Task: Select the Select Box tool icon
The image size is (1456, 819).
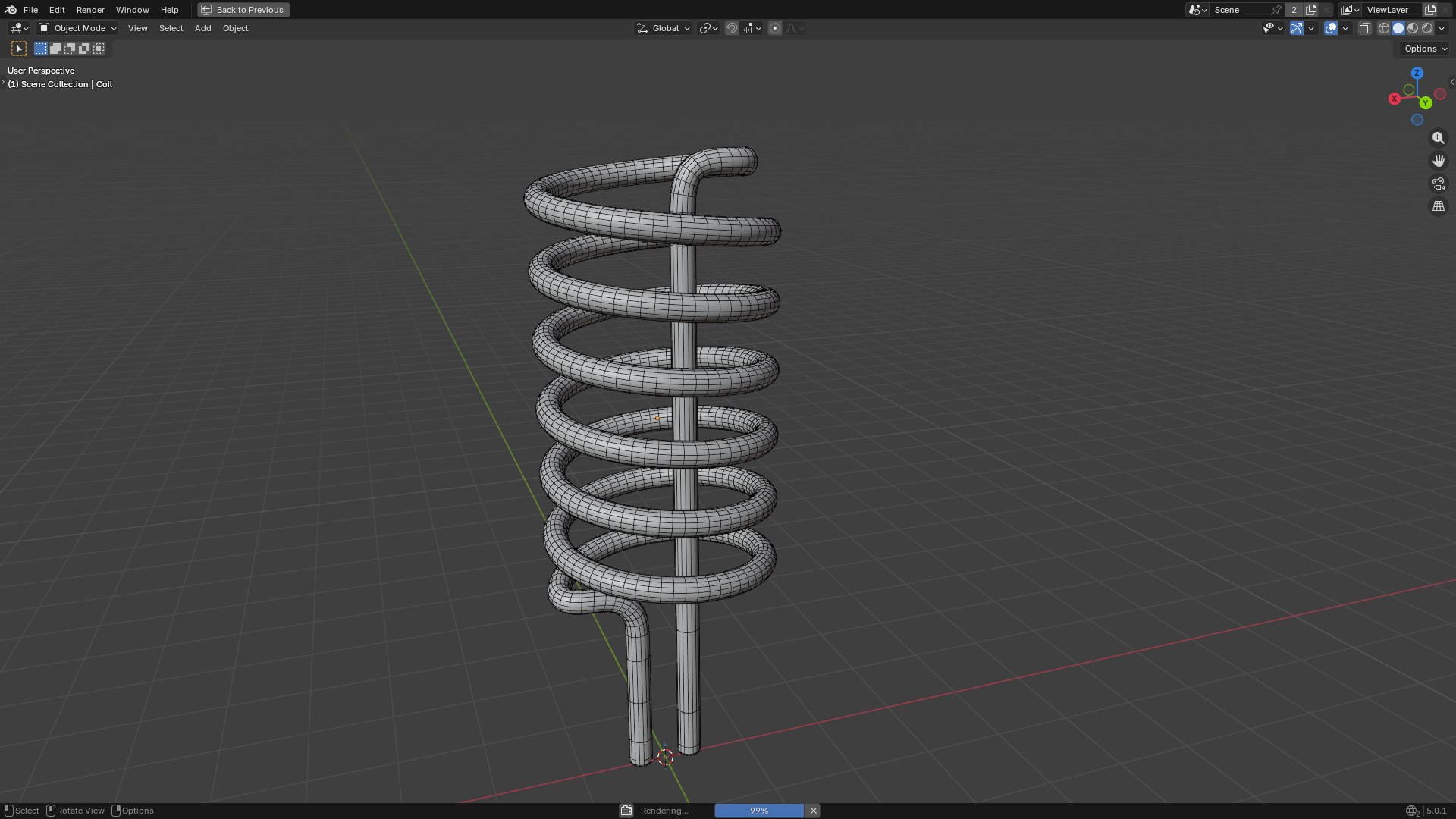Action: 19,49
